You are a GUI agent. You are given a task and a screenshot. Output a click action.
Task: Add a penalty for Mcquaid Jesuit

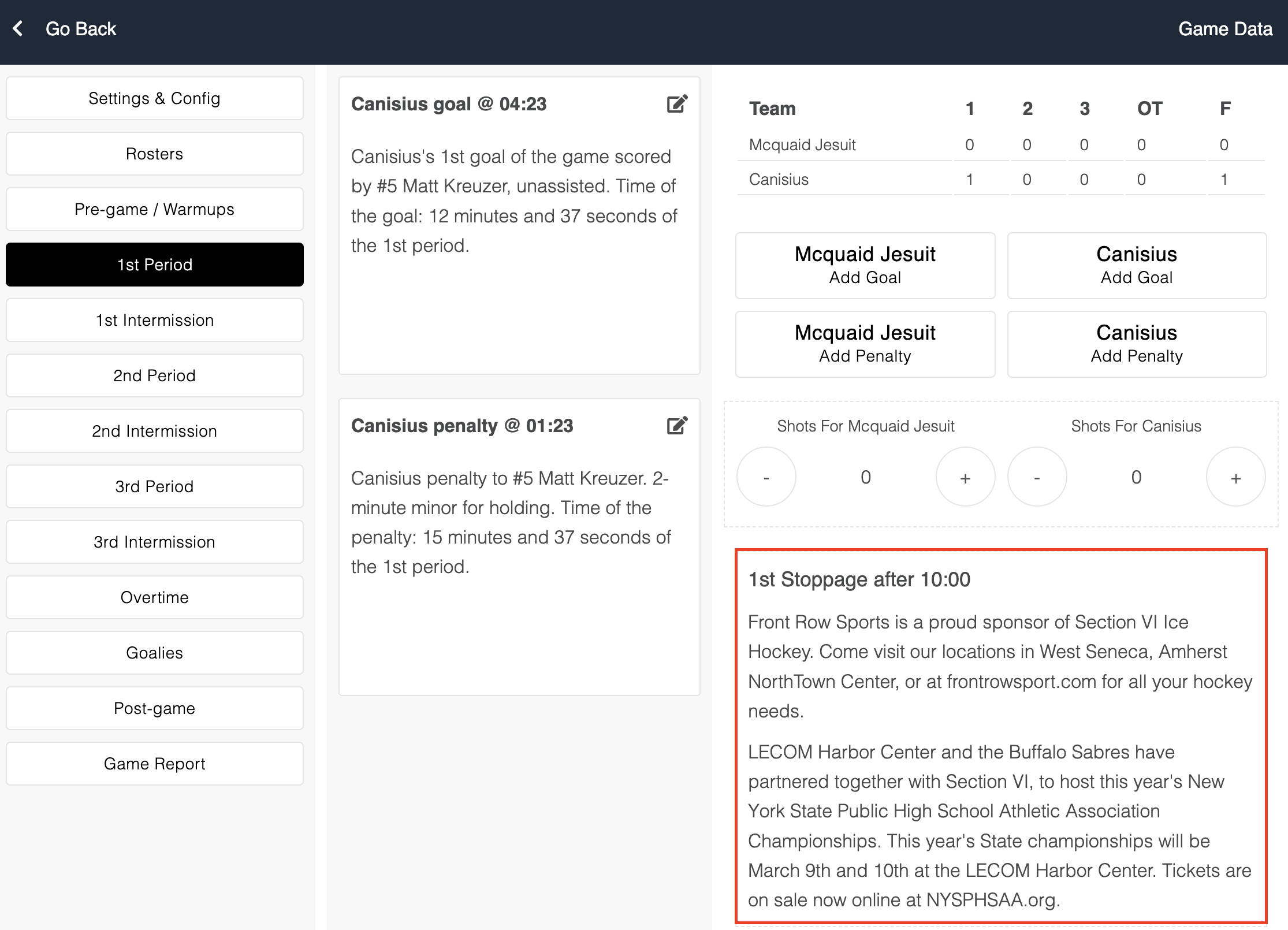click(x=865, y=344)
